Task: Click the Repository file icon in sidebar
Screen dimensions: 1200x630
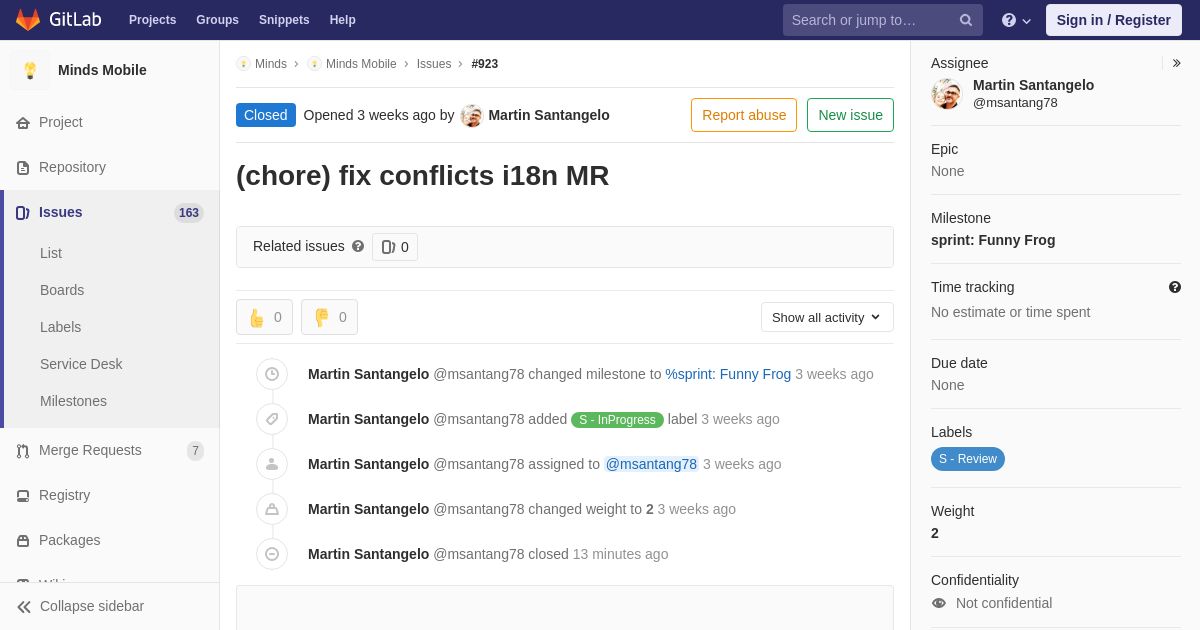Action: point(23,167)
